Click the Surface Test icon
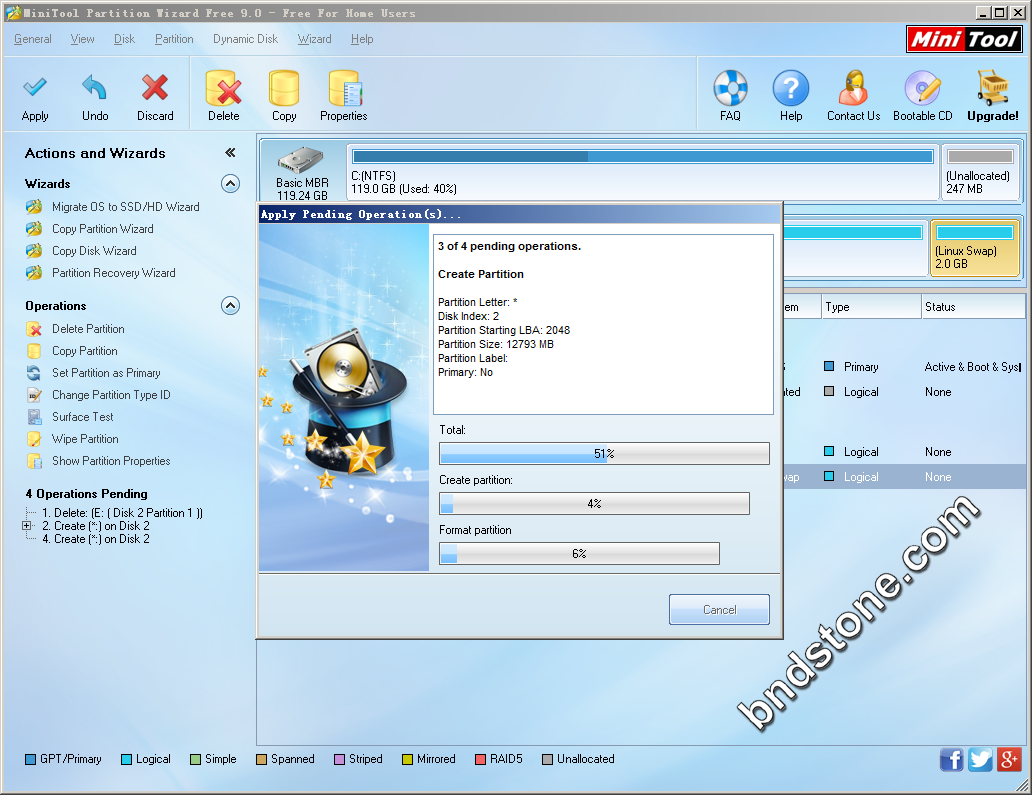The height and width of the screenshot is (795, 1032). point(34,417)
